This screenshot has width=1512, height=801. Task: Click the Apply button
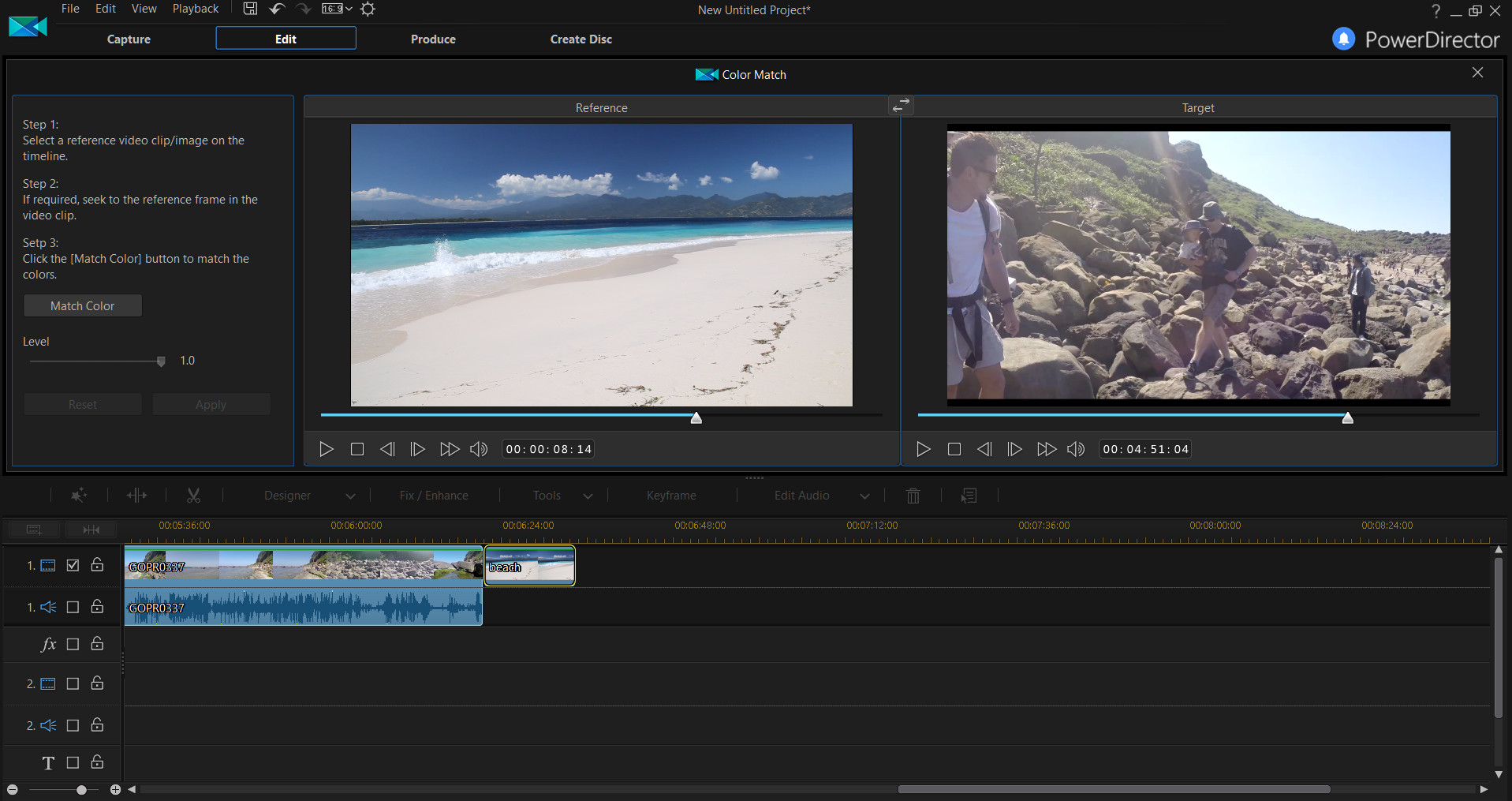(x=211, y=403)
